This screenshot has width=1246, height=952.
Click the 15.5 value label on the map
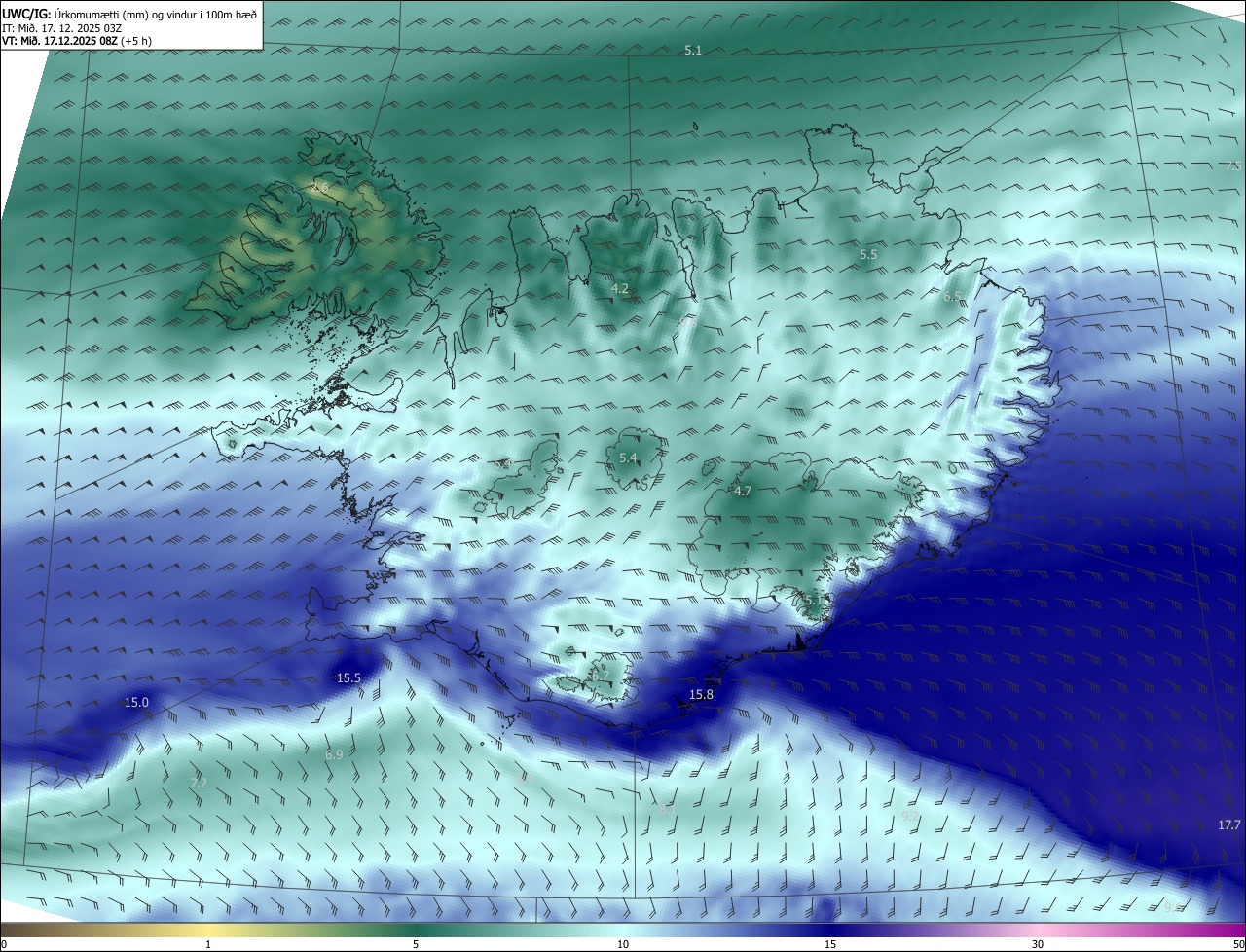(x=348, y=677)
